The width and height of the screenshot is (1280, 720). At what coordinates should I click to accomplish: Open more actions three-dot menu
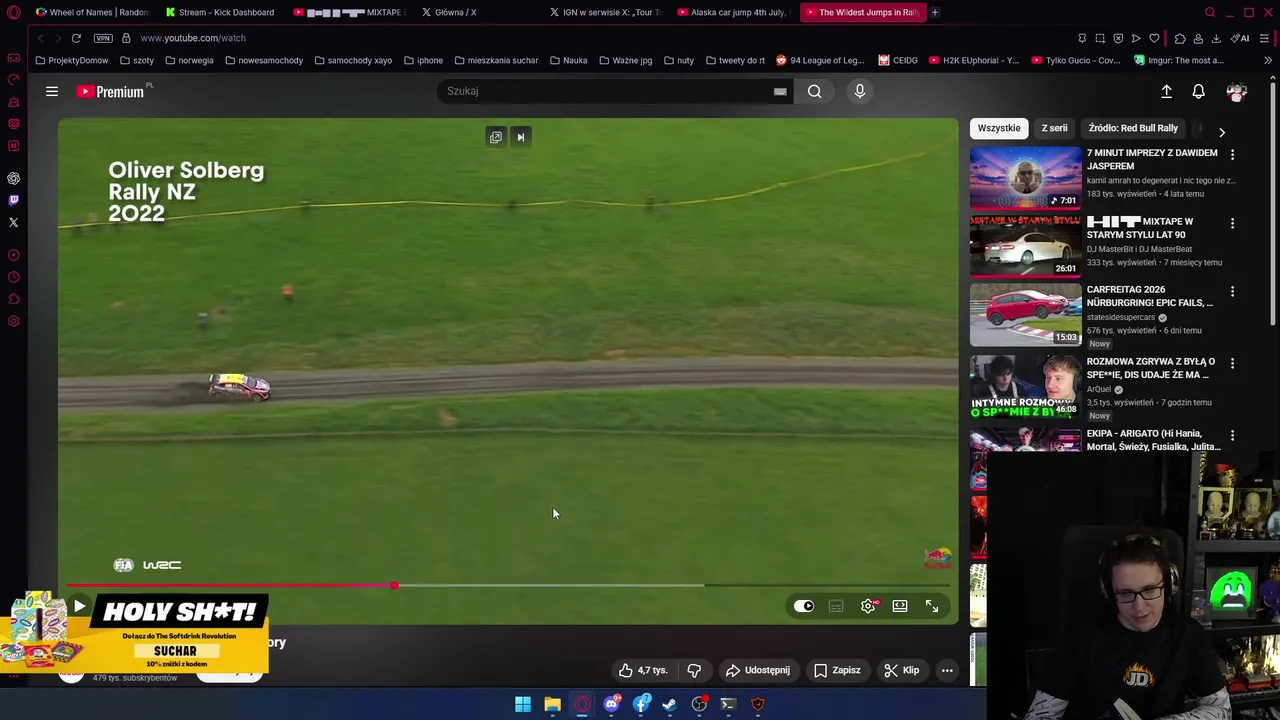coord(947,670)
